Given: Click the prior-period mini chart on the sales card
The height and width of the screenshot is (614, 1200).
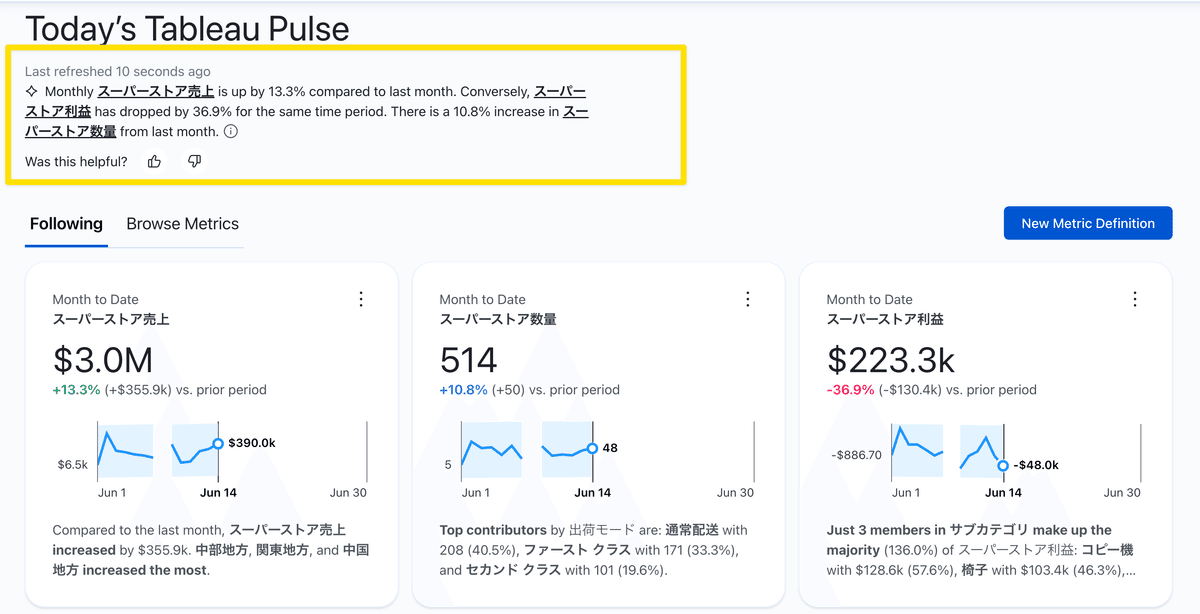Looking at the screenshot, I should pos(124,451).
